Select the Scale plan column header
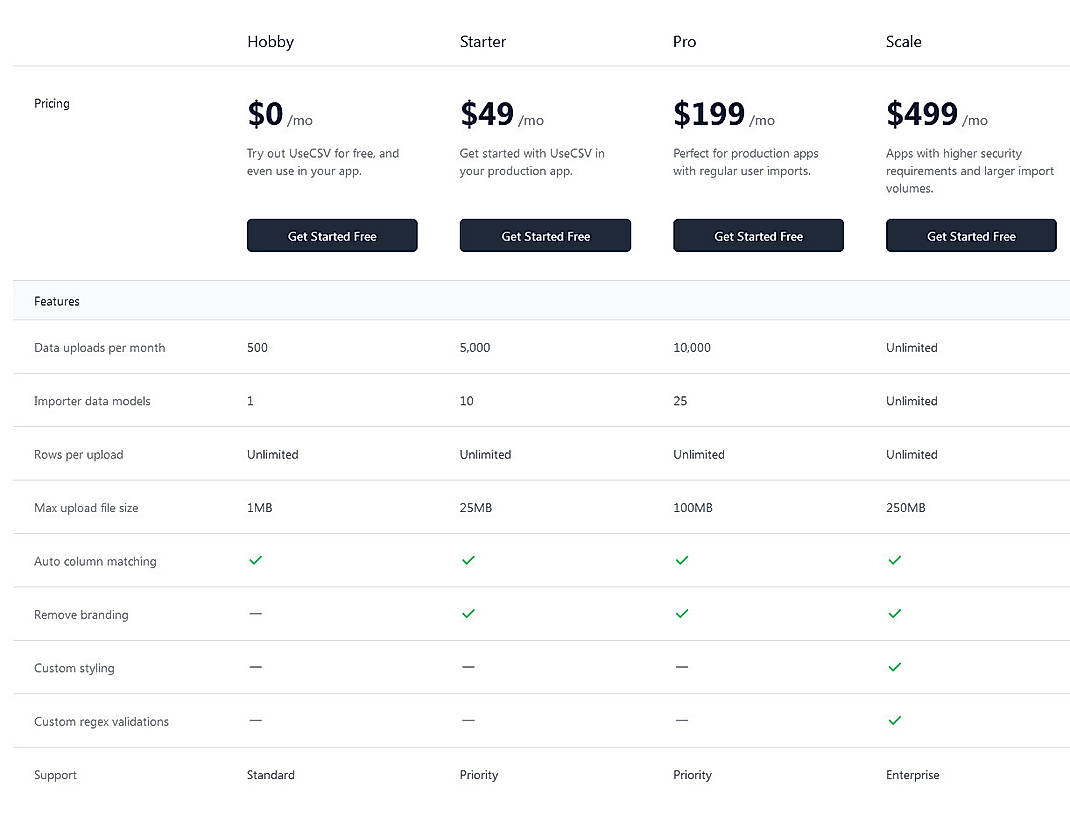The width and height of the screenshot is (1070, 828). [903, 42]
